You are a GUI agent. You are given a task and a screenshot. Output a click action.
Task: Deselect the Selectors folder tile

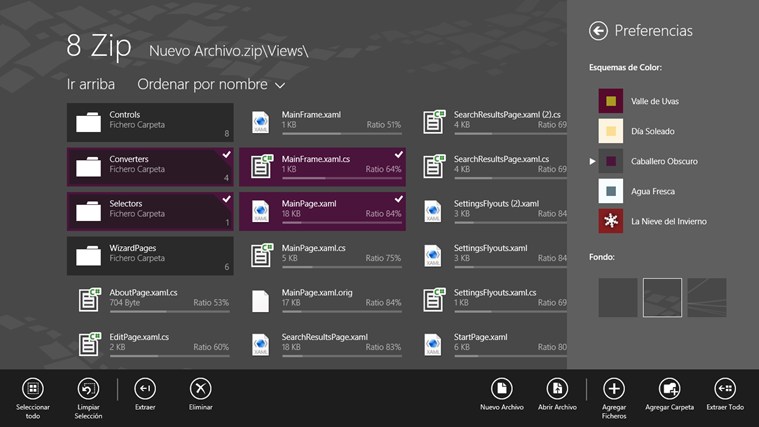[x=150, y=210]
